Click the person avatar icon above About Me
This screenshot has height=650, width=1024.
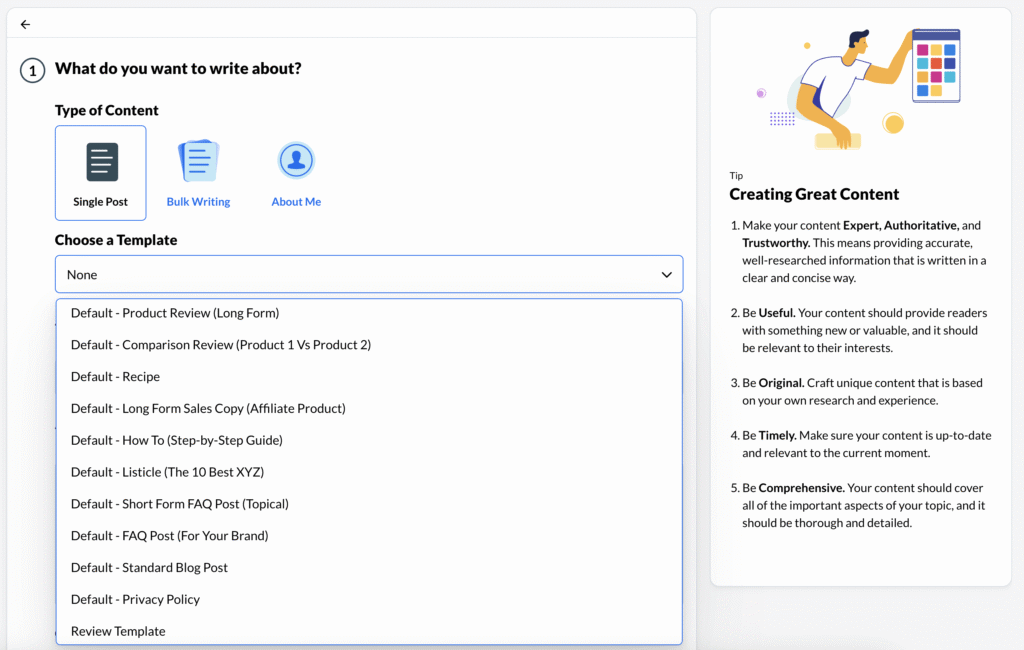click(x=296, y=158)
